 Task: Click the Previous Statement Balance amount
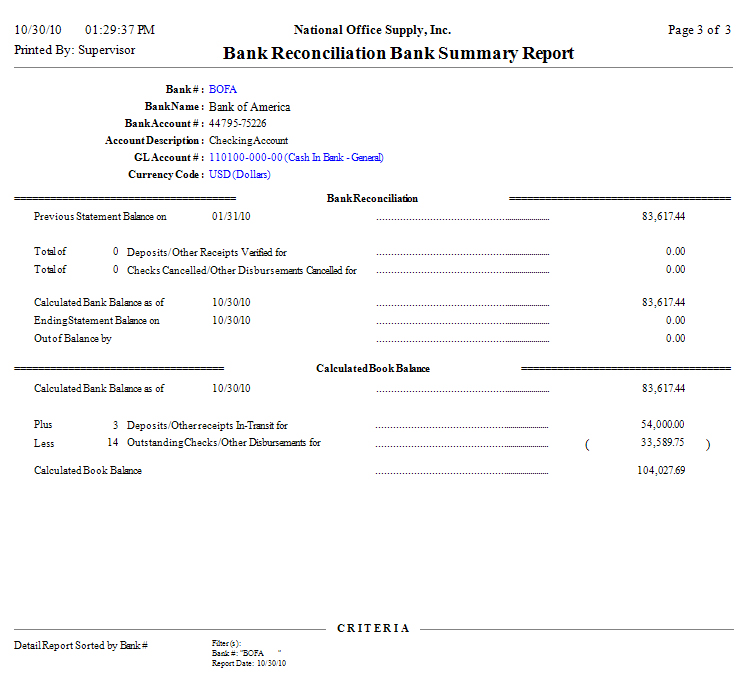click(663, 216)
